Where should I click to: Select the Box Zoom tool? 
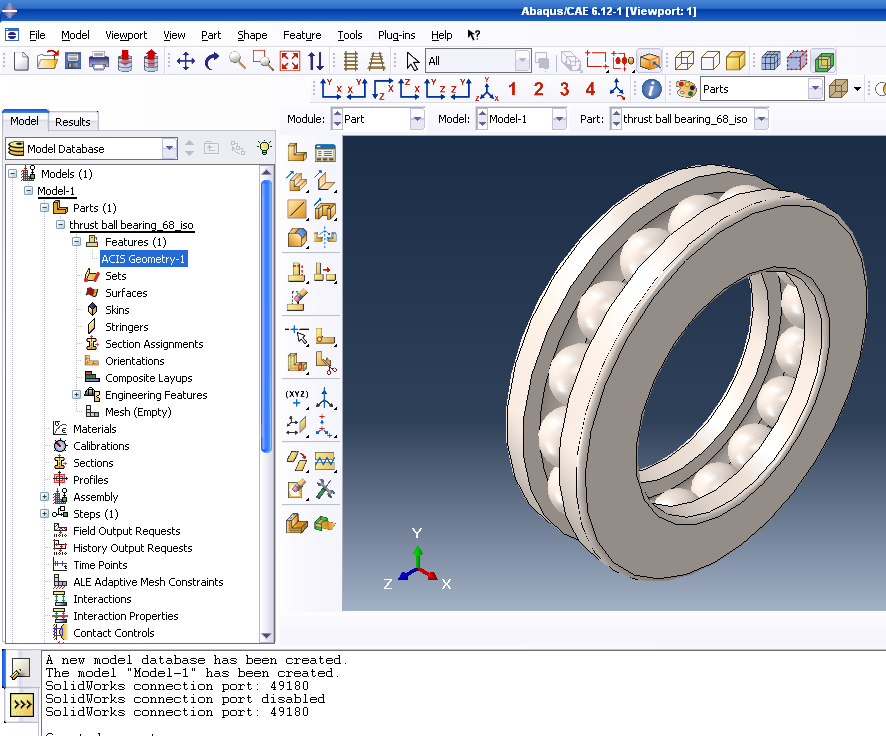coord(263,61)
